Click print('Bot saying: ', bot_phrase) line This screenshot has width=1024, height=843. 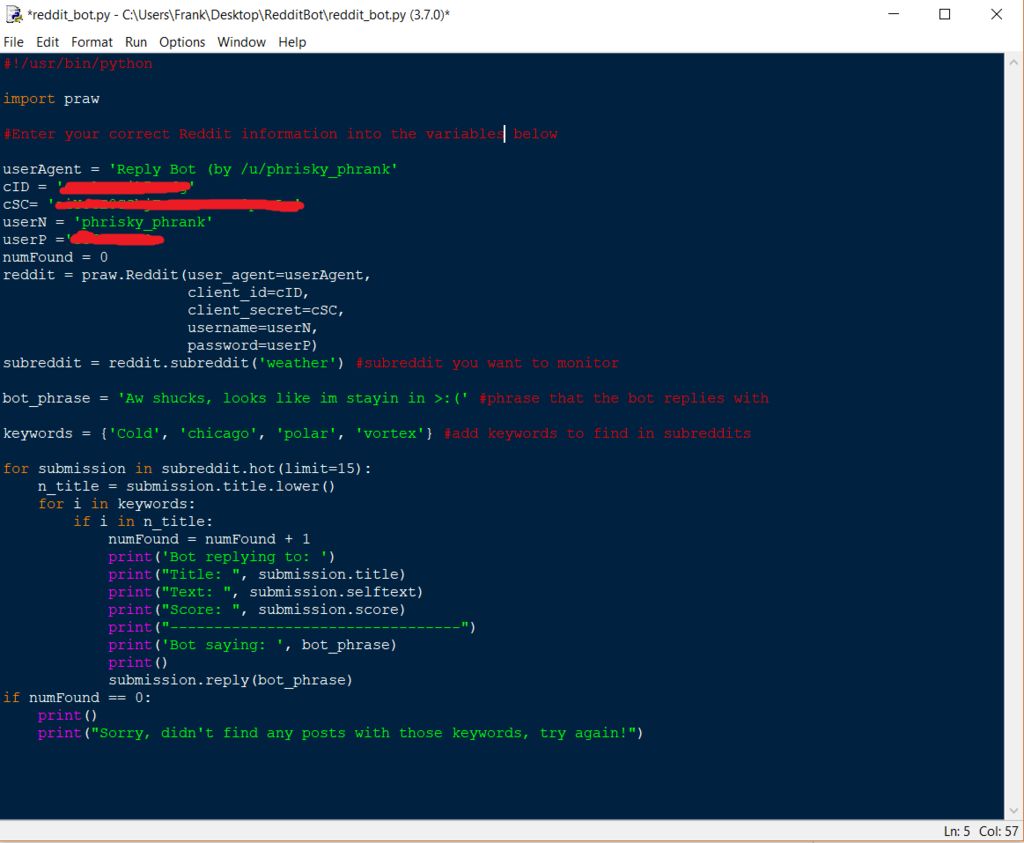click(252, 645)
